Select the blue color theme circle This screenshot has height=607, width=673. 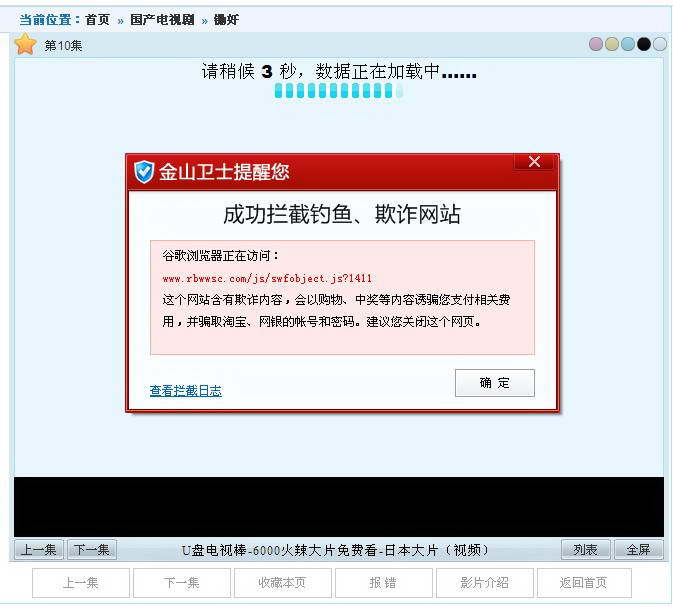tap(628, 44)
